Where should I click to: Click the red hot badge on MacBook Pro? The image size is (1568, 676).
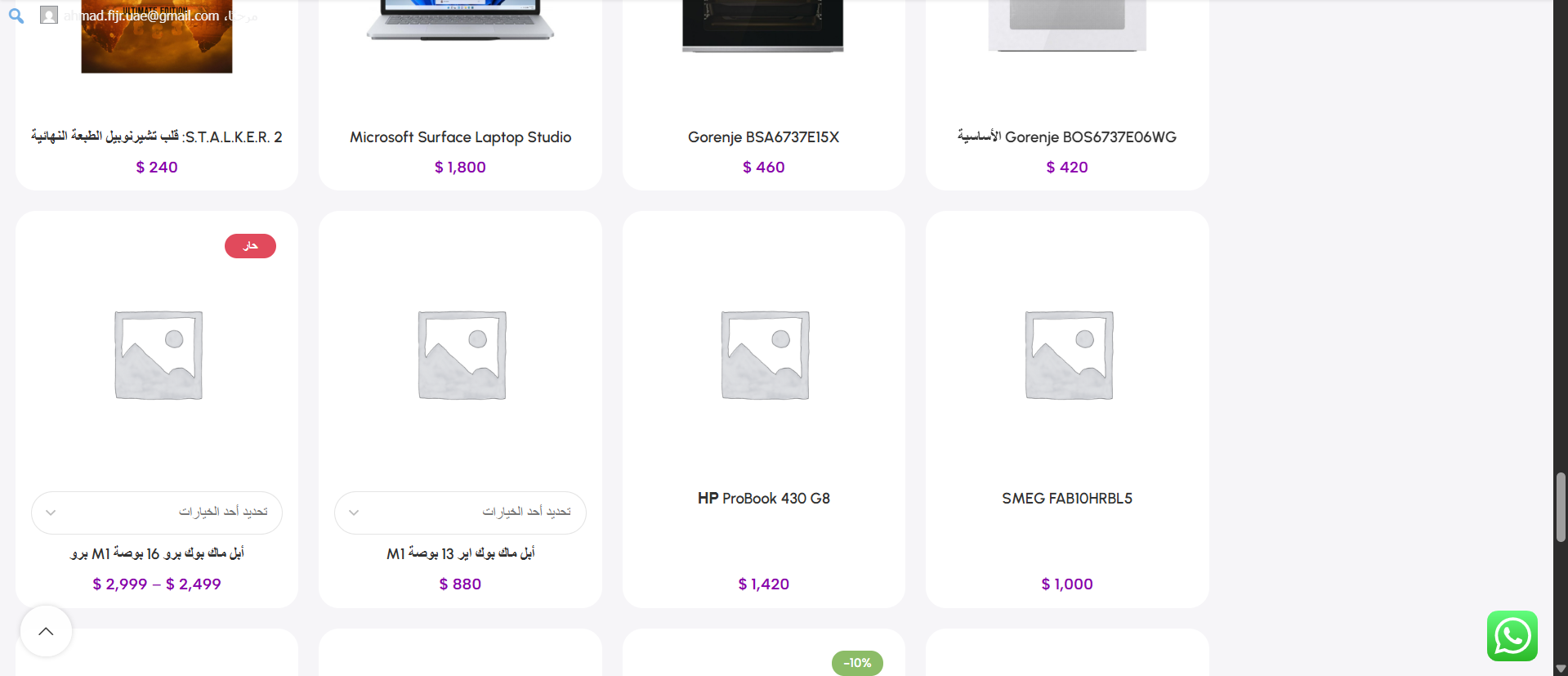coord(250,246)
